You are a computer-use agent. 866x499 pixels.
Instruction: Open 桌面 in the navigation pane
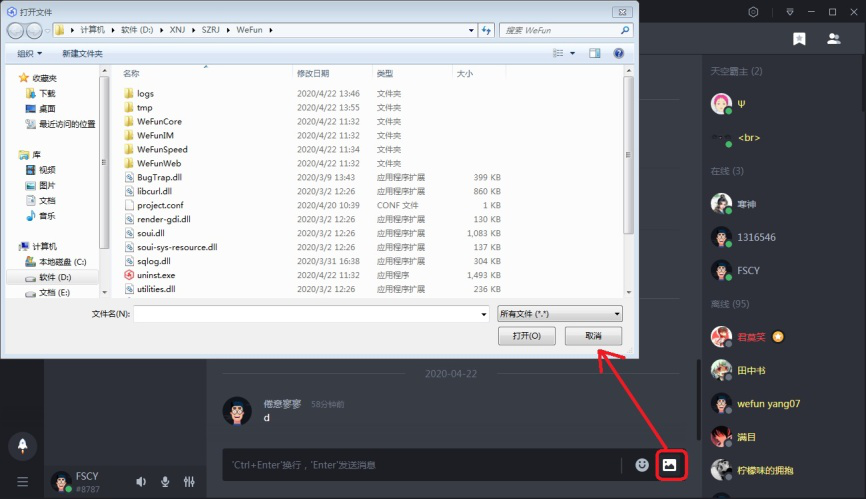tap(47, 109)
